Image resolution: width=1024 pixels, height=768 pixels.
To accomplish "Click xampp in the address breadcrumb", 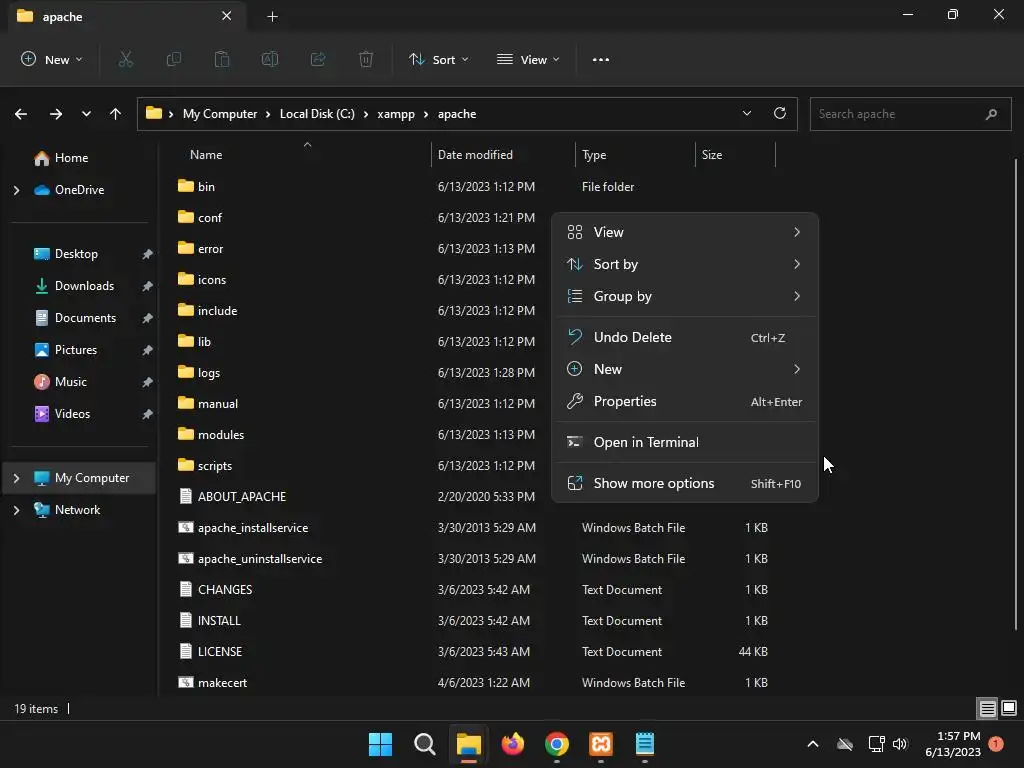I will (396, 114).
